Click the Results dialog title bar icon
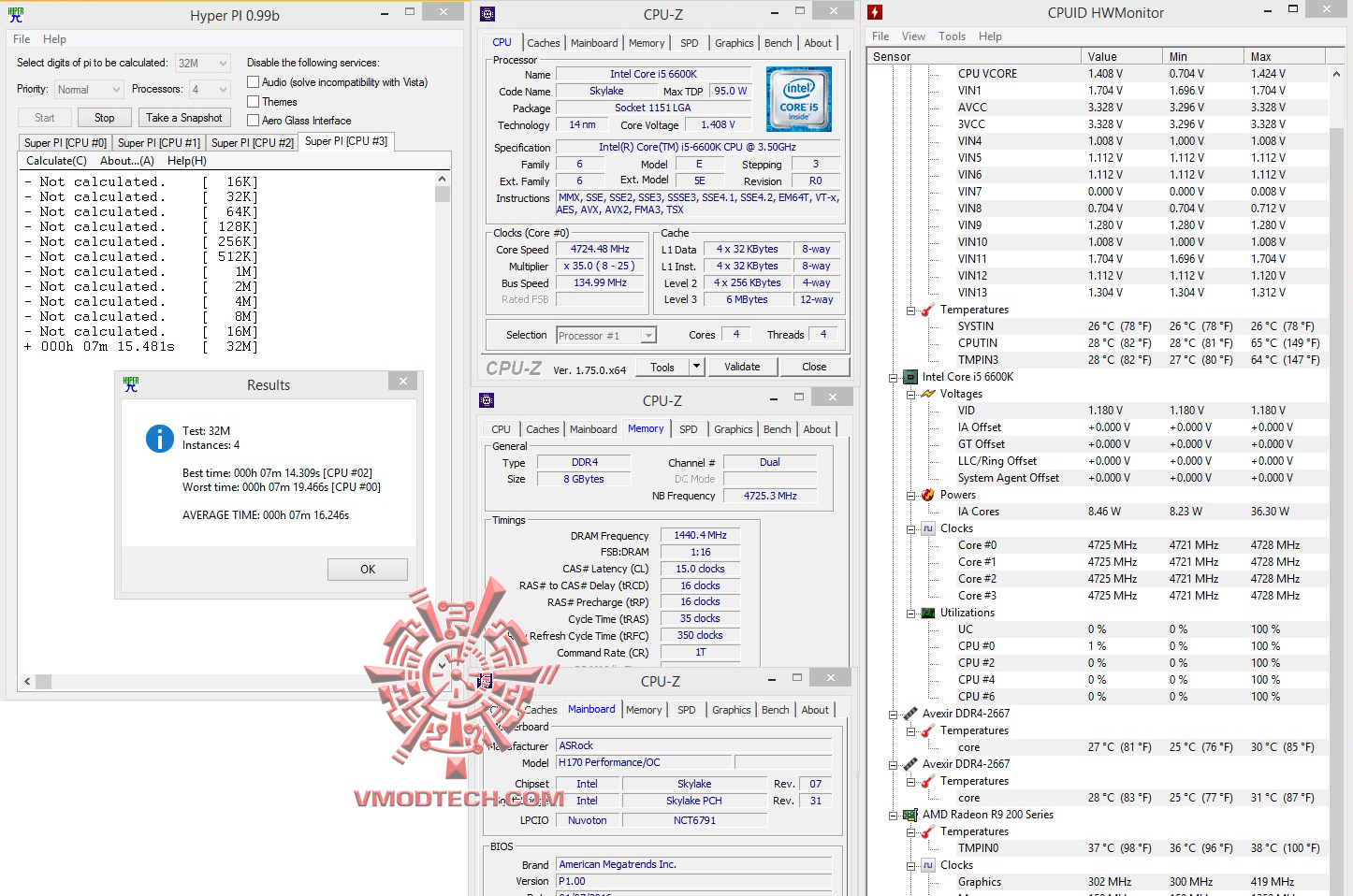The height and width of the screenshot is (896, 1353). coord(131,384)
